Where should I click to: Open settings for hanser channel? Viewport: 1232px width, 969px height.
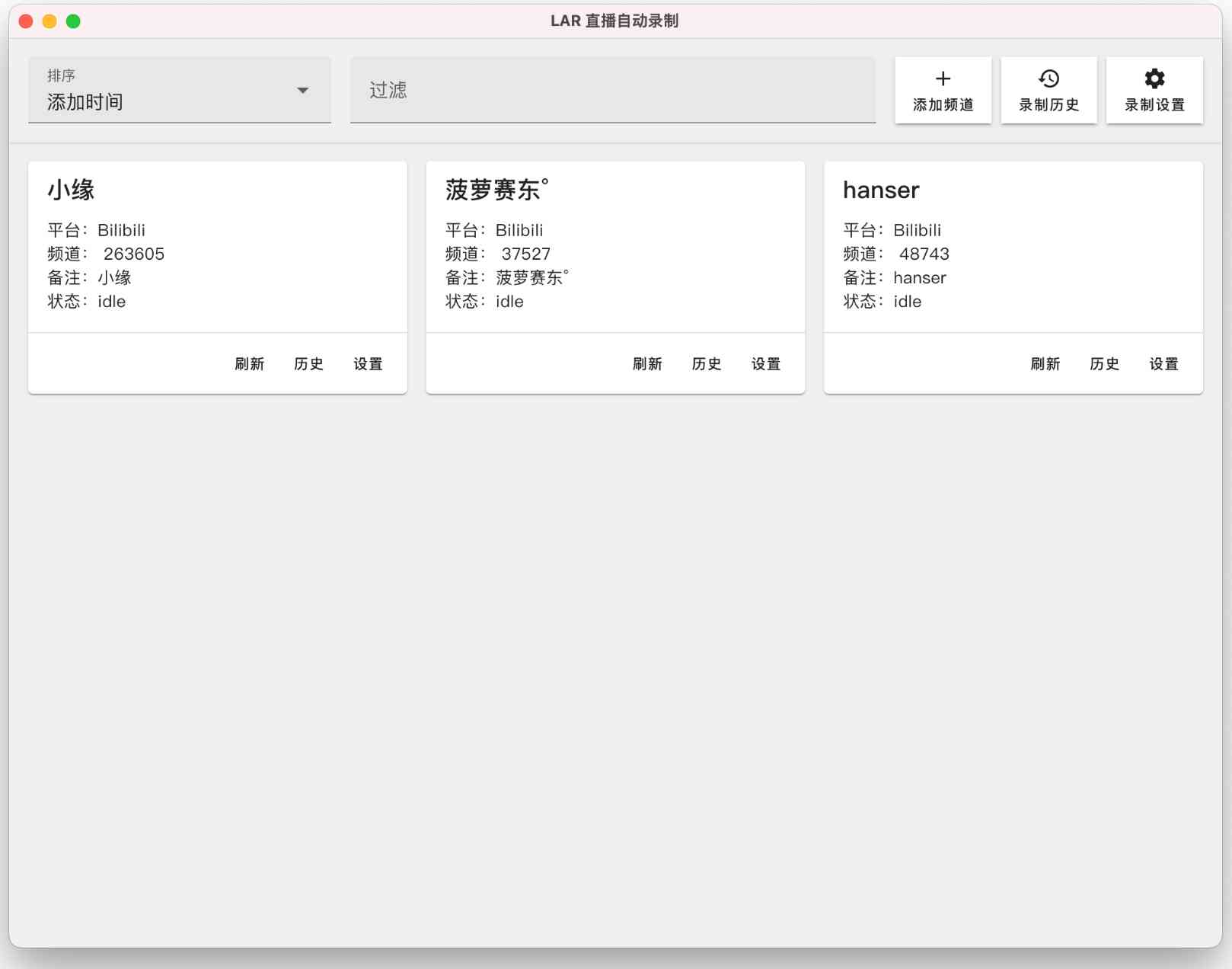1163,364
